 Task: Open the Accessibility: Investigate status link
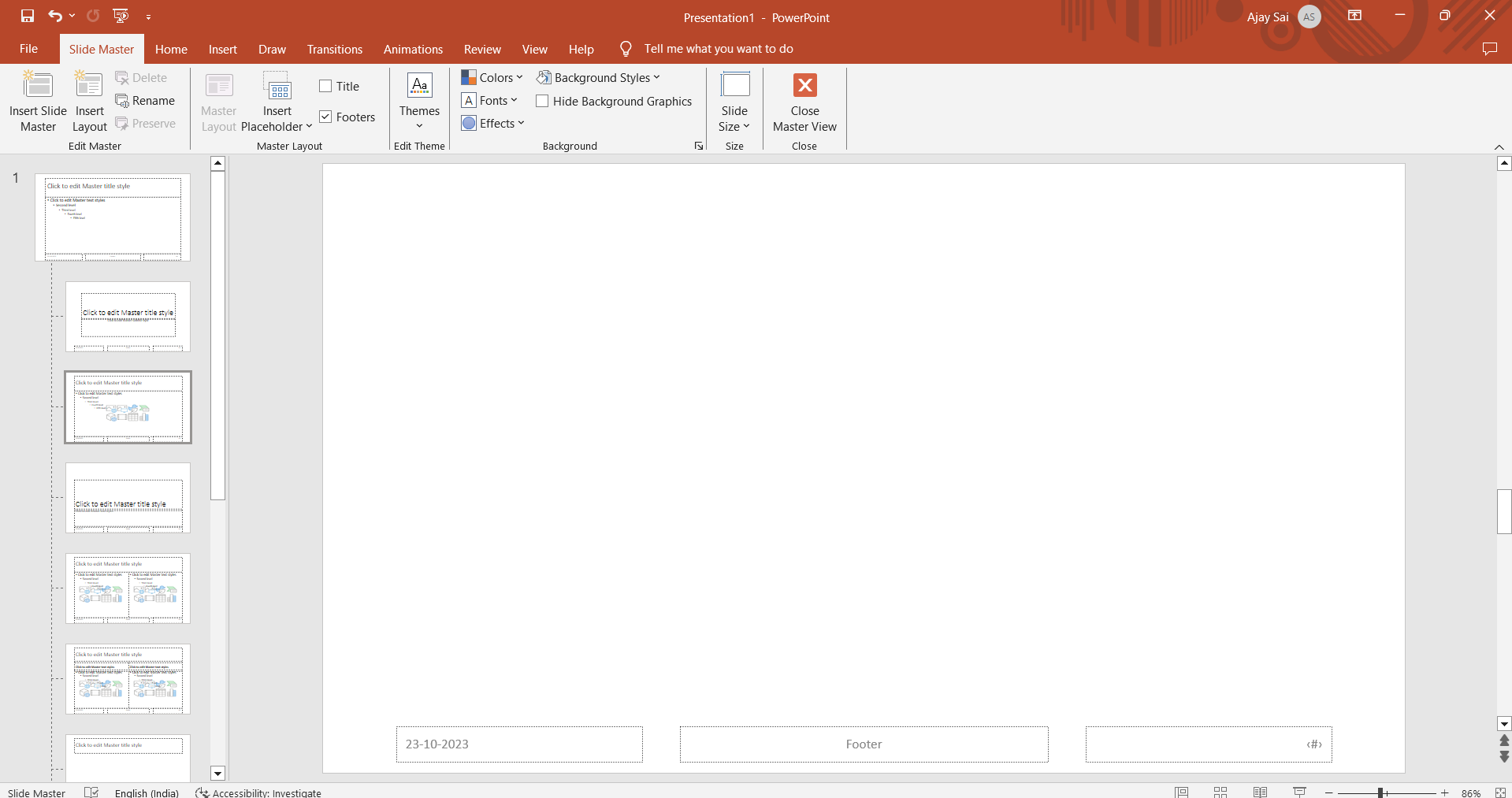click(x=258, y=792)
